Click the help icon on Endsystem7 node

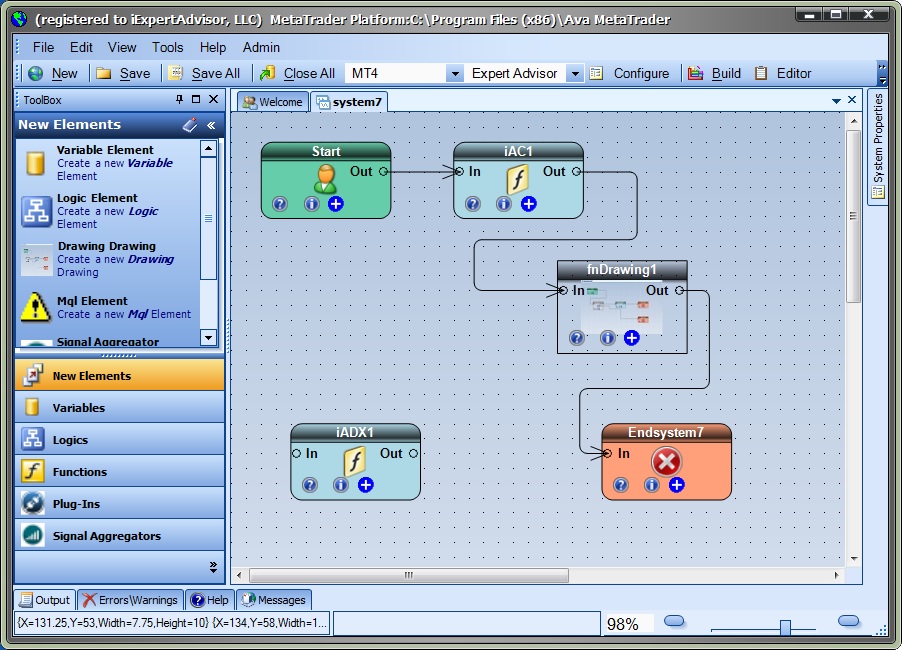(x=621, y=485)
